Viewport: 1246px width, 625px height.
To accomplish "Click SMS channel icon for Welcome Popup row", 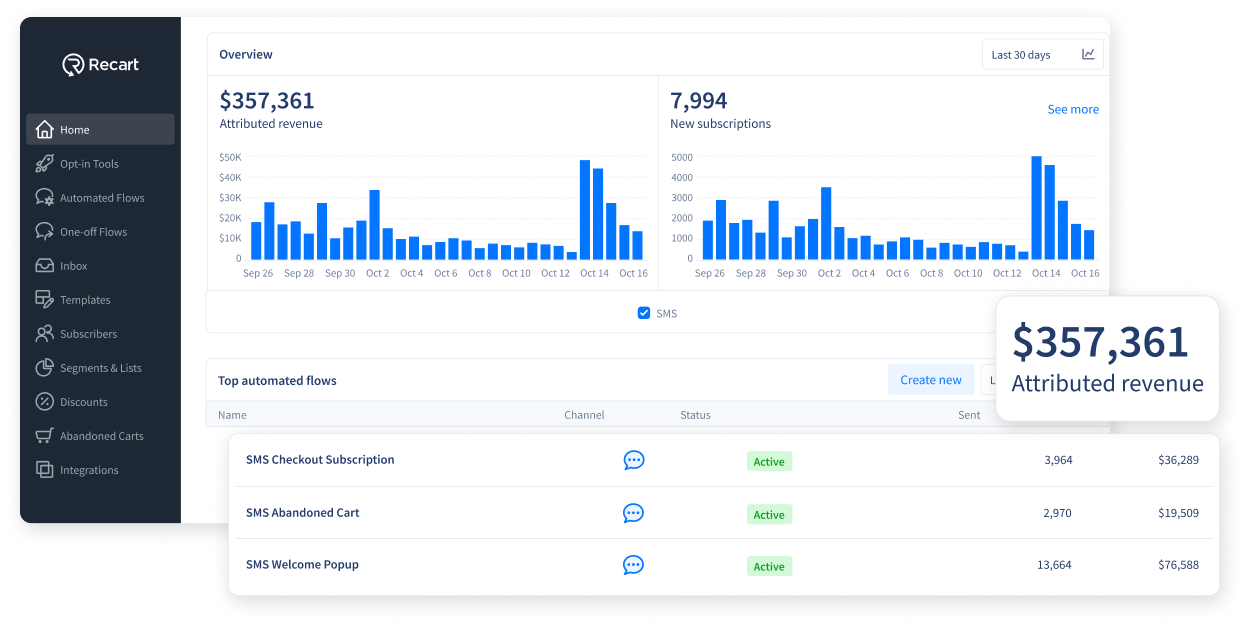I will click(633, 565).
